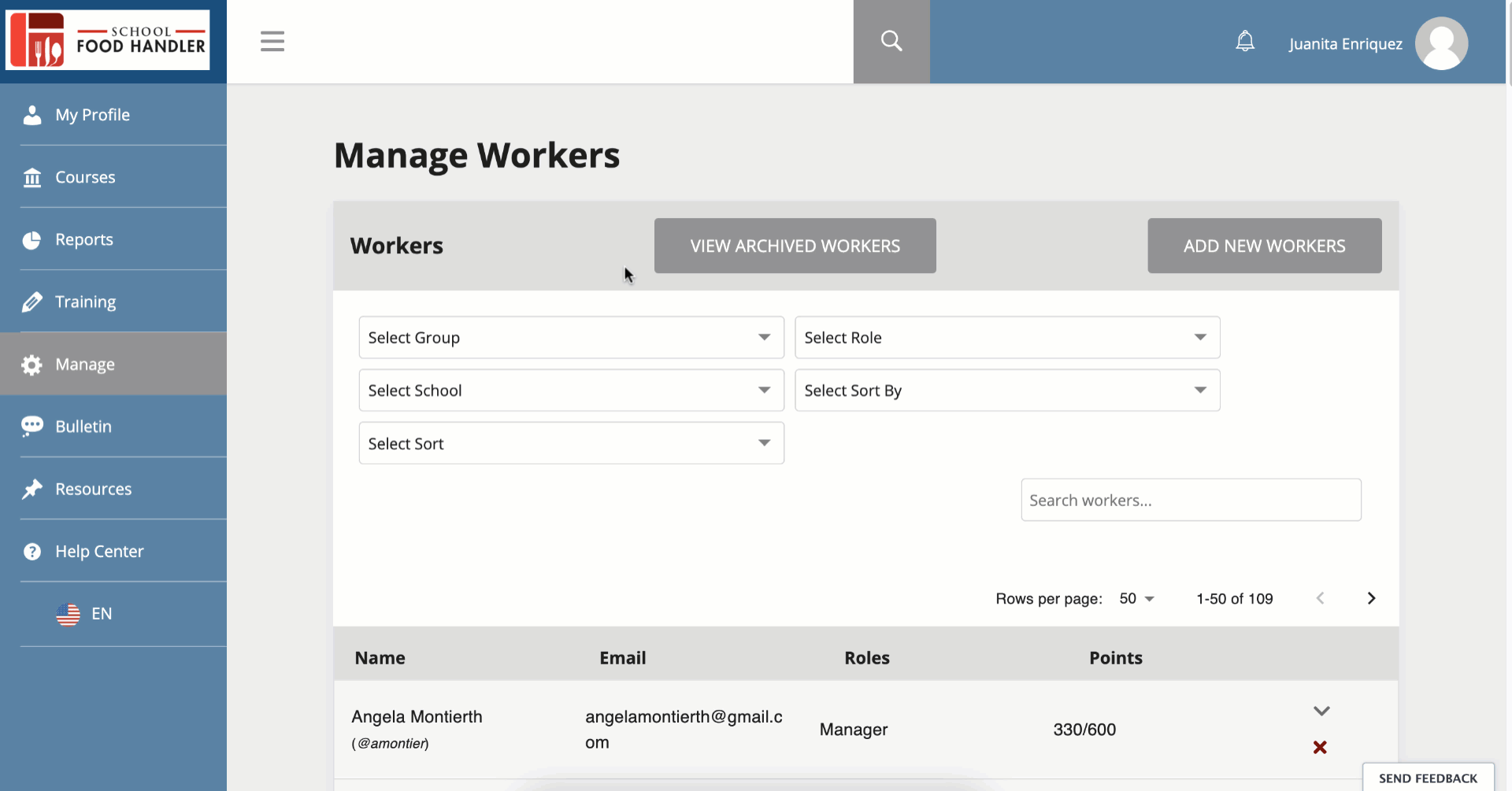Click the Bulletin speech bubble icon
Screen dimensions: 1512x791
coord(32,427)
